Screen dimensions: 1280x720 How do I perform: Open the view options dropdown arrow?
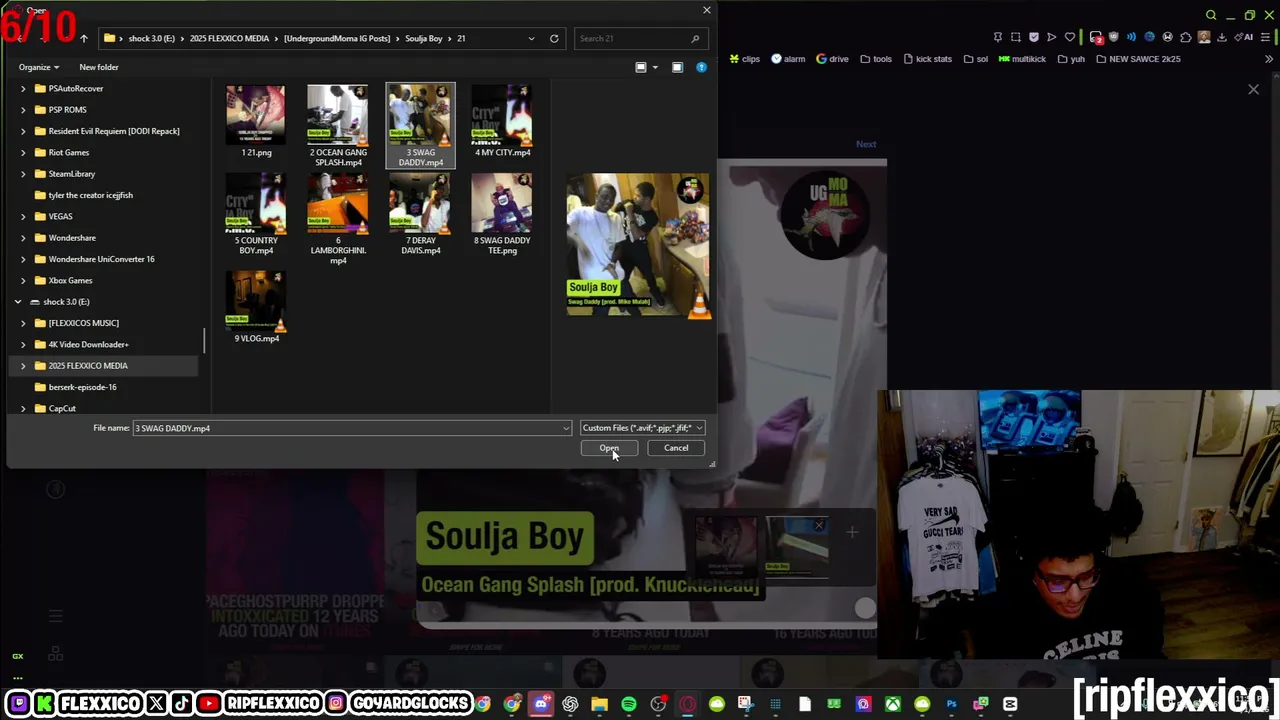[x=655, y=67]
